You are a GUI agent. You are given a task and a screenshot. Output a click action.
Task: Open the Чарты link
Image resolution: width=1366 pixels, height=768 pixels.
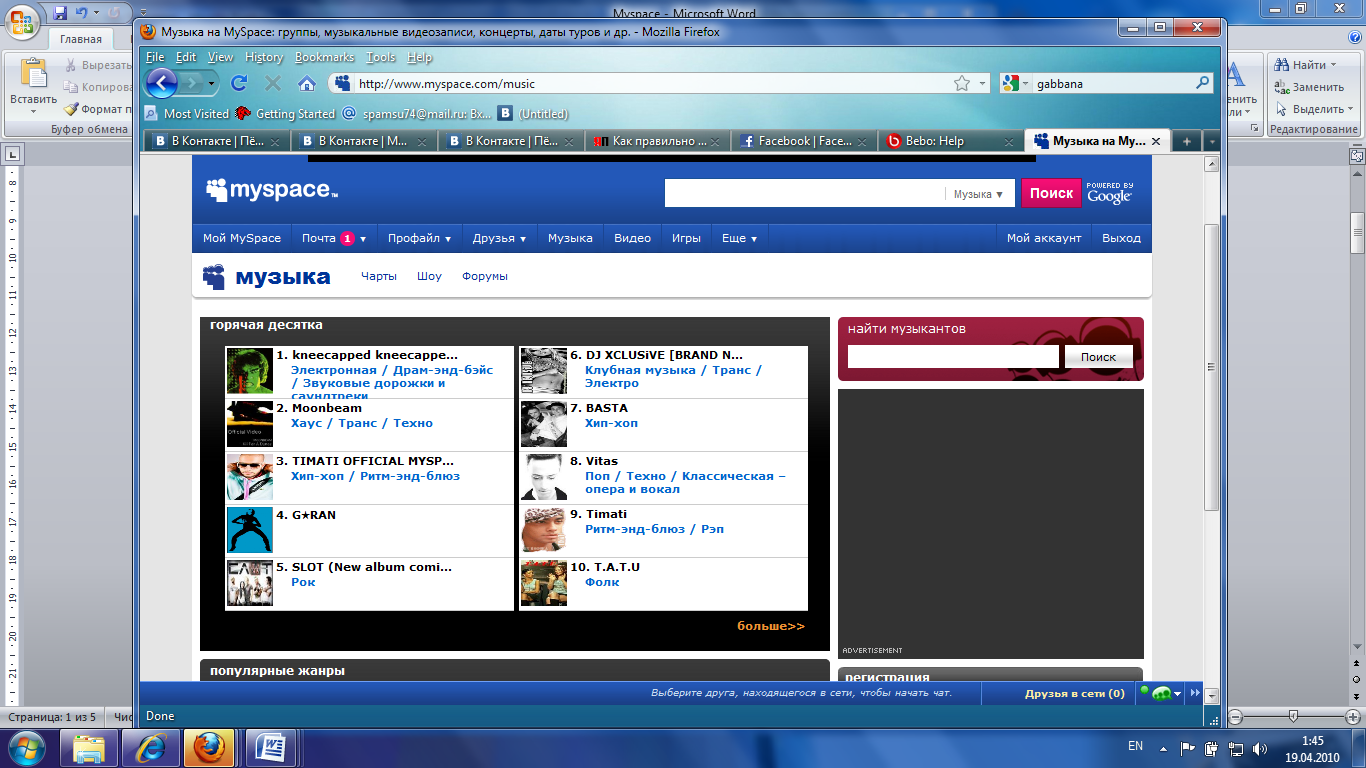click(379, 276)
